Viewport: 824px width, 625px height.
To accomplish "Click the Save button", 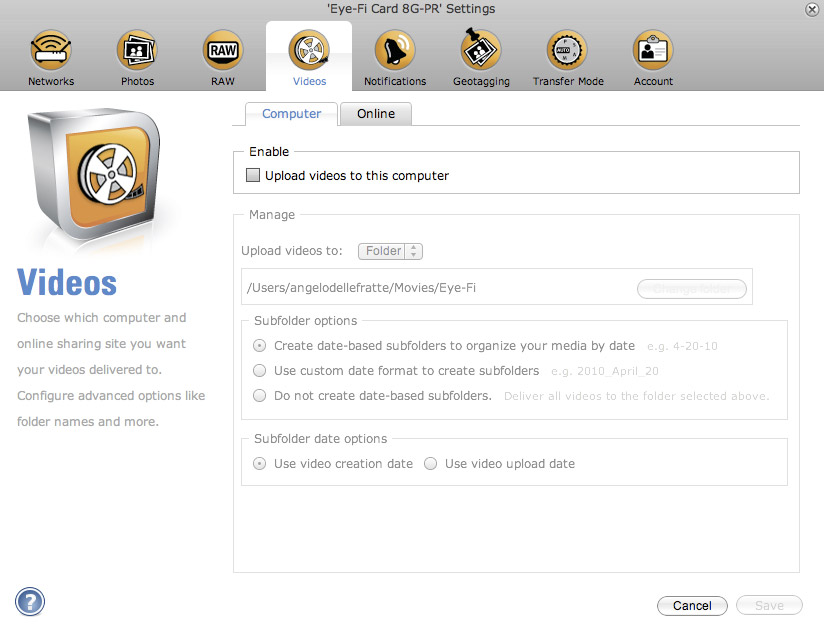I will point(769,606).
